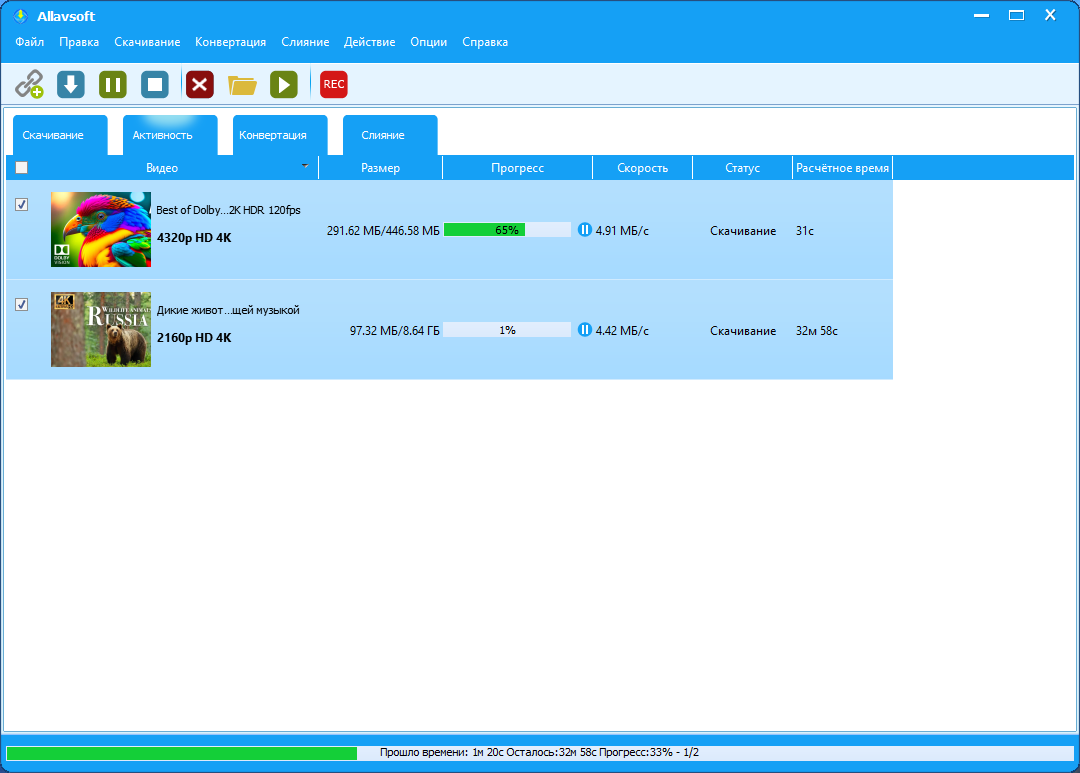Open the Конвертация menu in menu bar

click(231, 42)
